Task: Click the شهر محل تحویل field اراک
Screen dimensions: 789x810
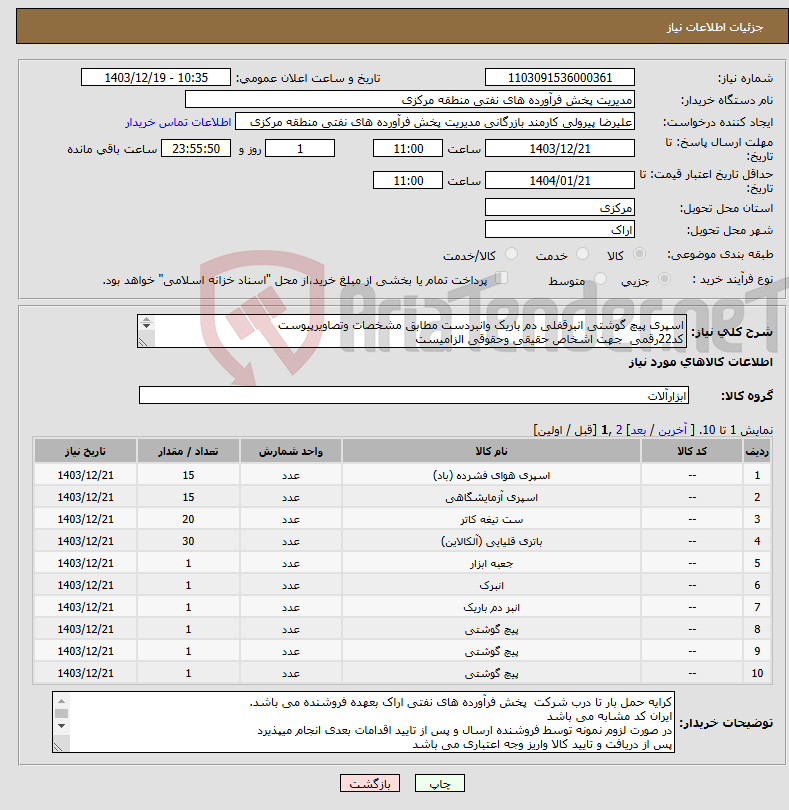Action: tap(560, 229)
